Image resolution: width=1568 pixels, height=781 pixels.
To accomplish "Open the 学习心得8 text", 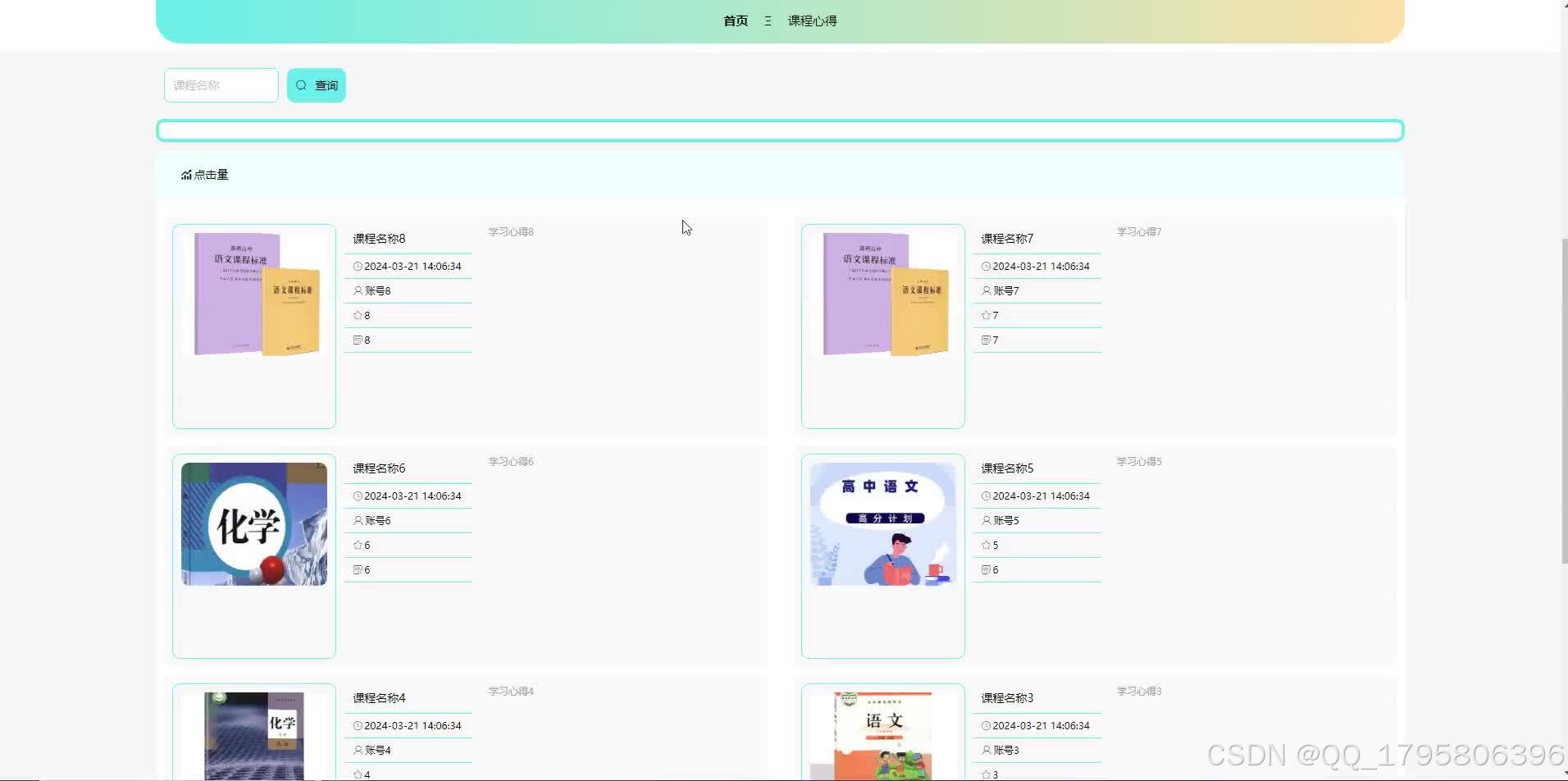I will coord(511,232).
